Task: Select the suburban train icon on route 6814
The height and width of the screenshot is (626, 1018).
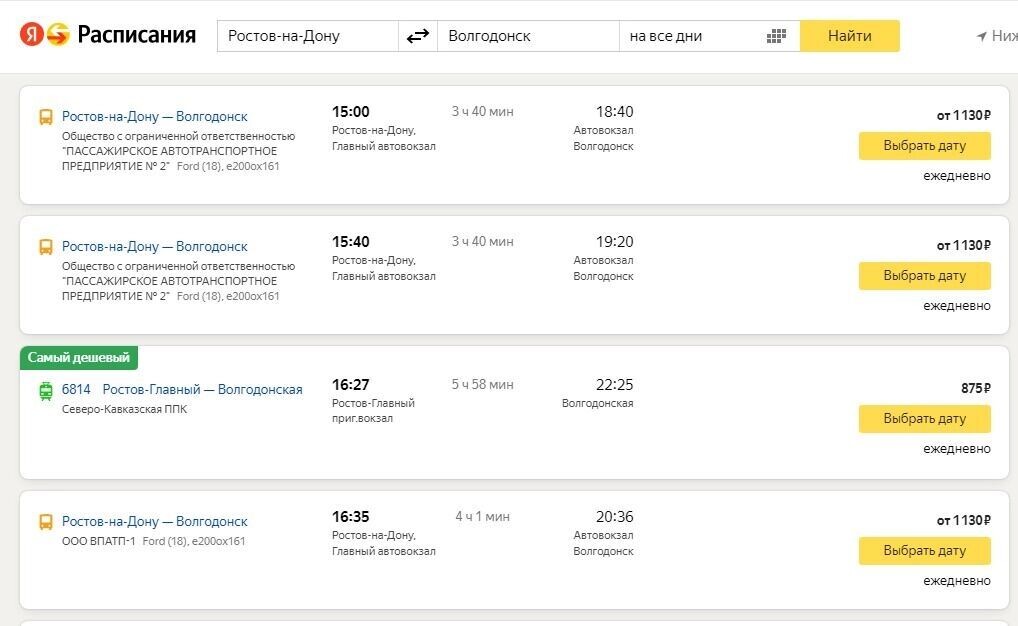Action: pos(46,390)
